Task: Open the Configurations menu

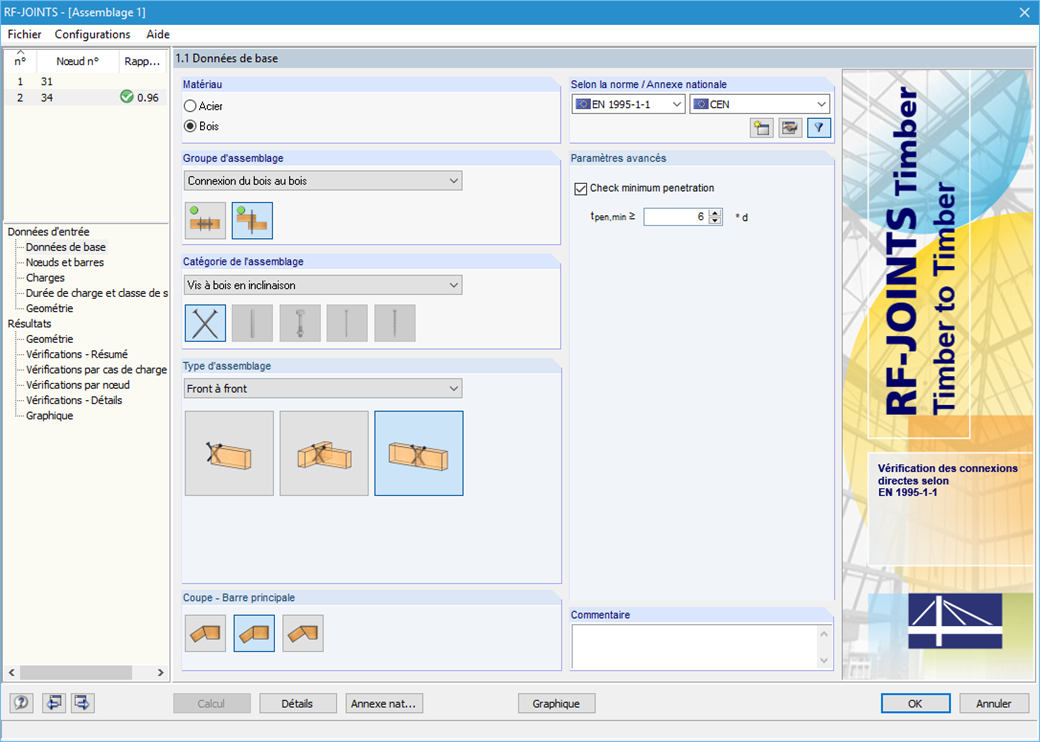Action: pyautogui.click(x=92, y=34)
